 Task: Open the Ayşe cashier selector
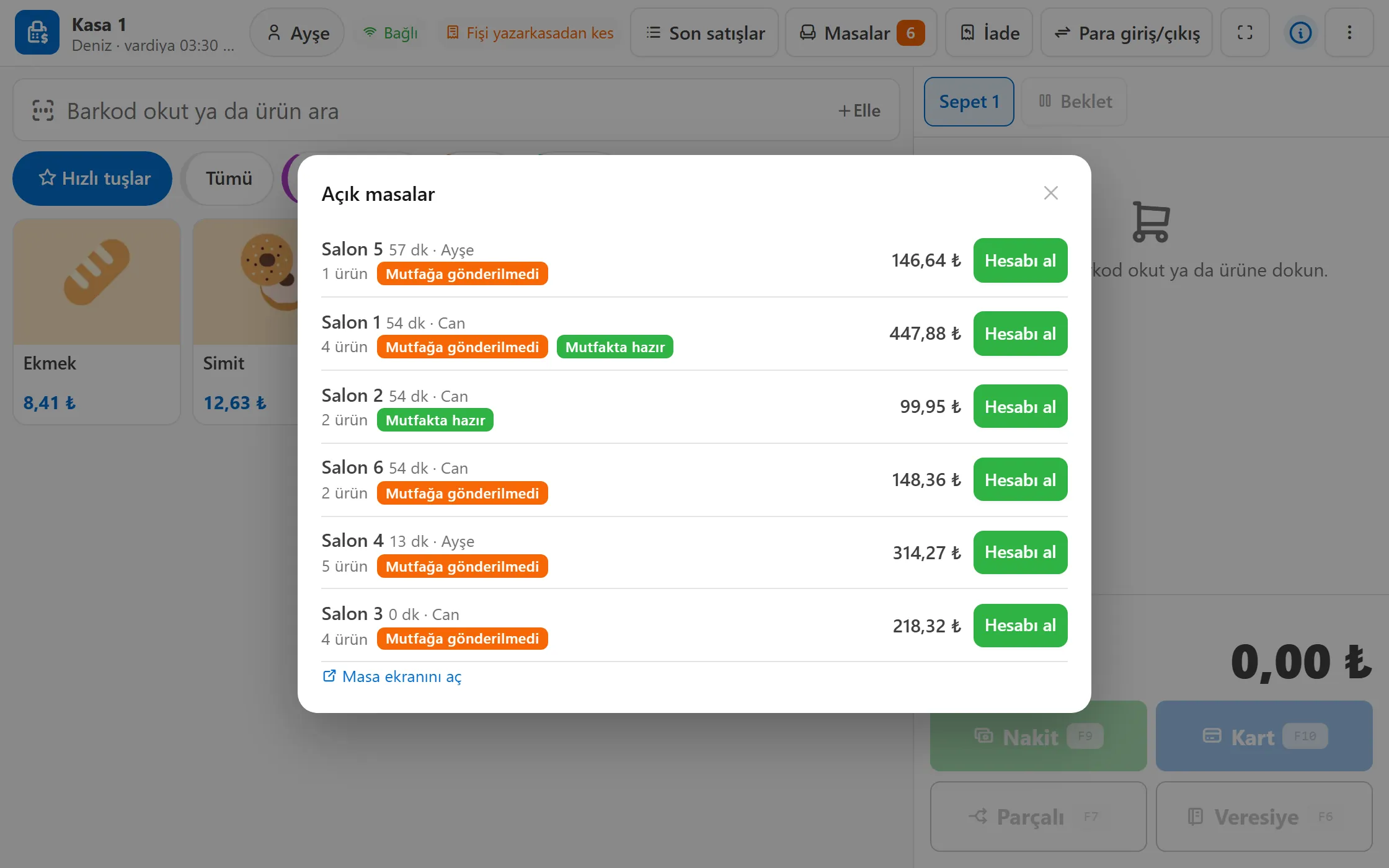coord(297,33)
